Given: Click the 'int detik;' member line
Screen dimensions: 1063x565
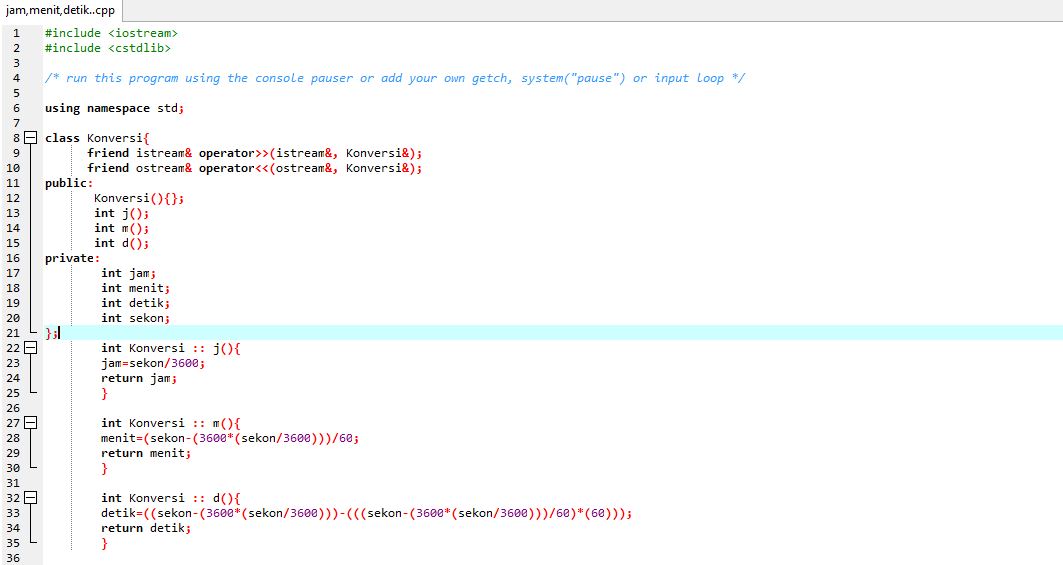Looking at the screenshot, I should tap(136, 303).
